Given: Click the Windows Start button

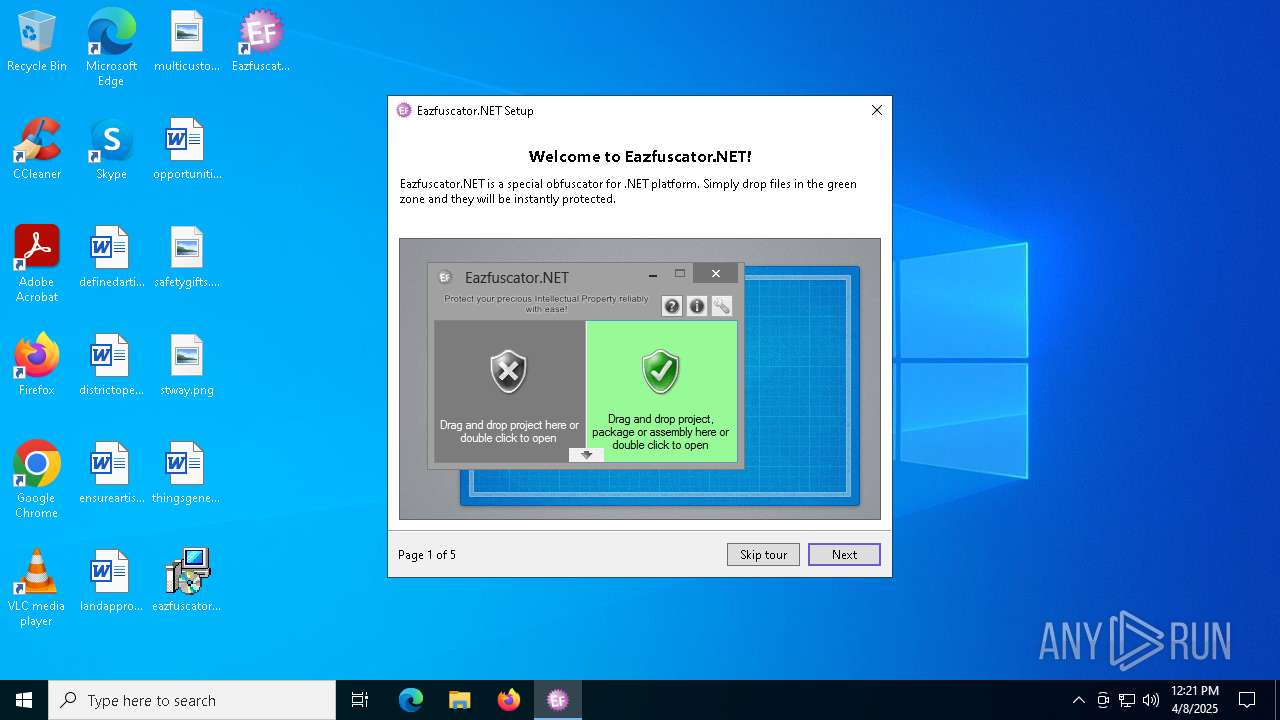Looking at the screenshot, I should (x=24, y=700).
